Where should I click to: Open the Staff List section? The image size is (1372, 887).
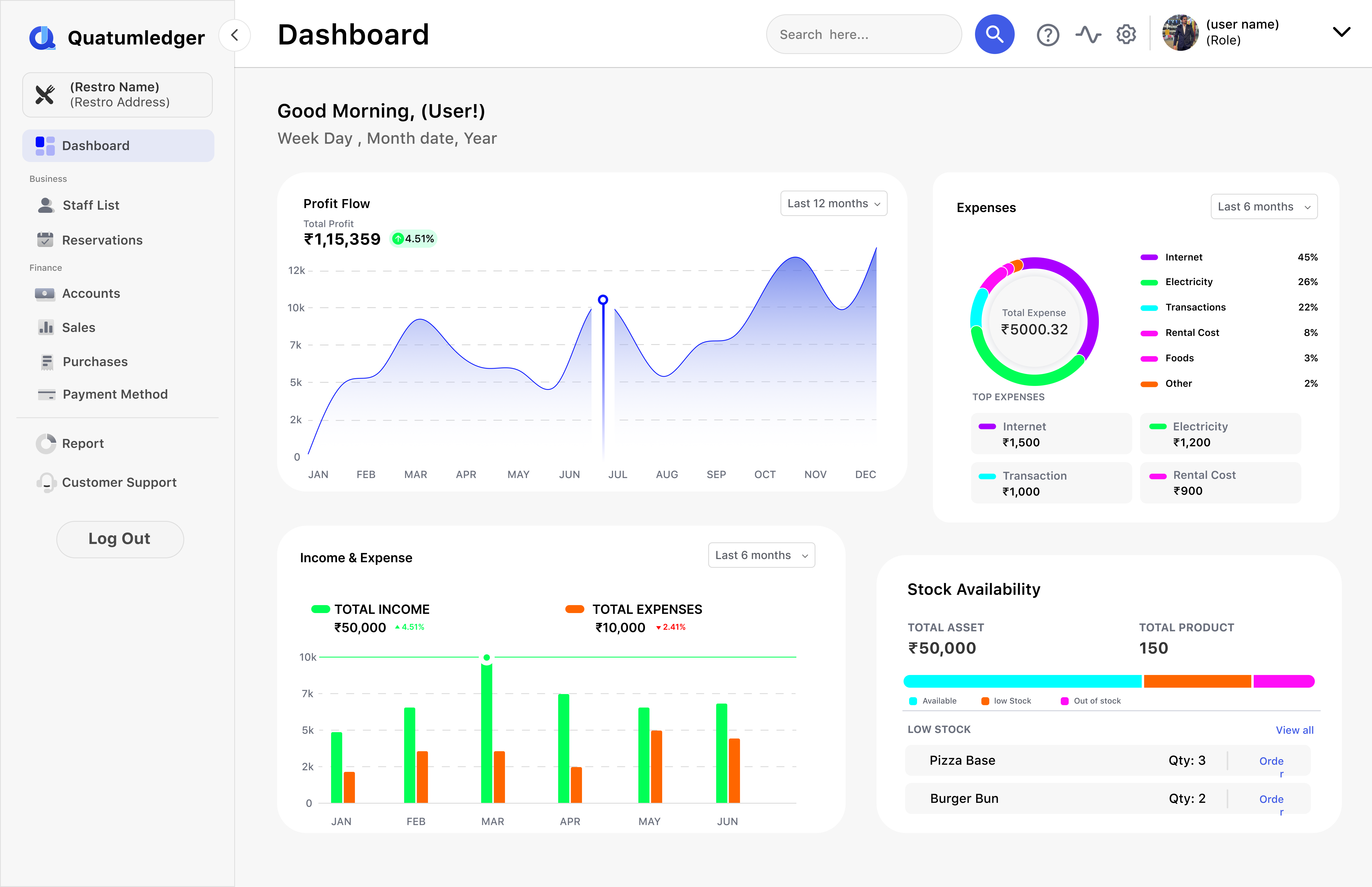pos(91,205)
